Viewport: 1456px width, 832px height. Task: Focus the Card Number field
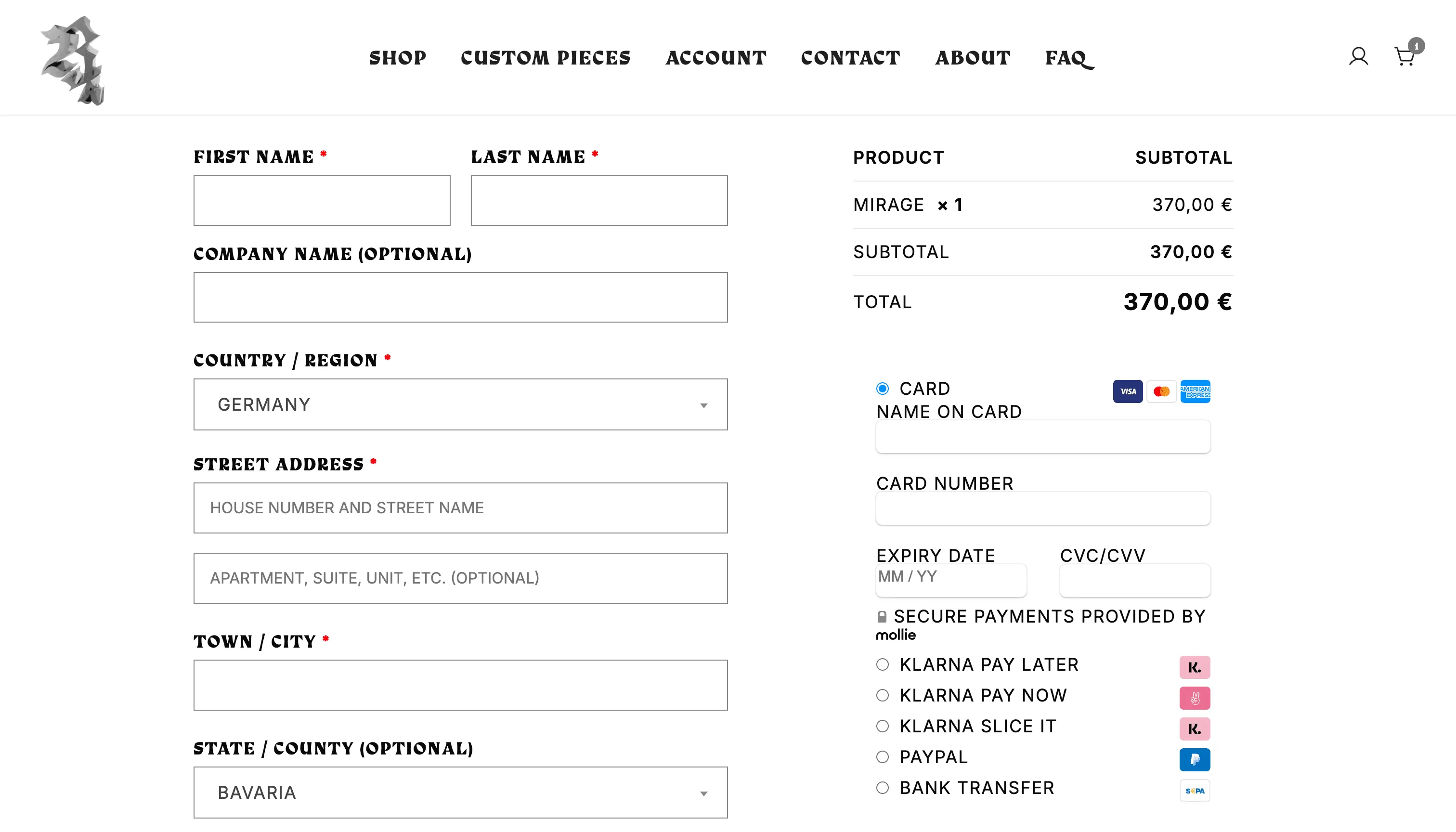[1043, 508]
